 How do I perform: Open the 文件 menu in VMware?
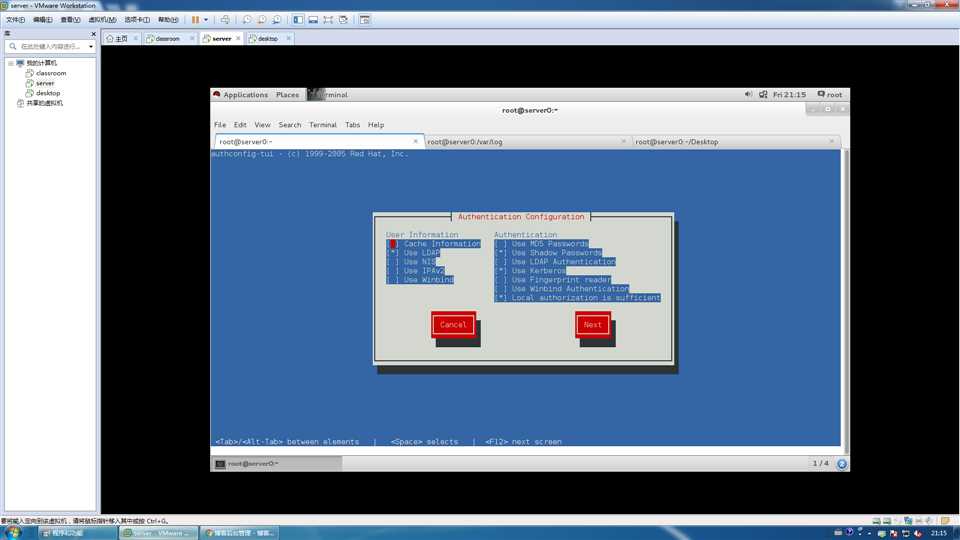pos(15,20)
